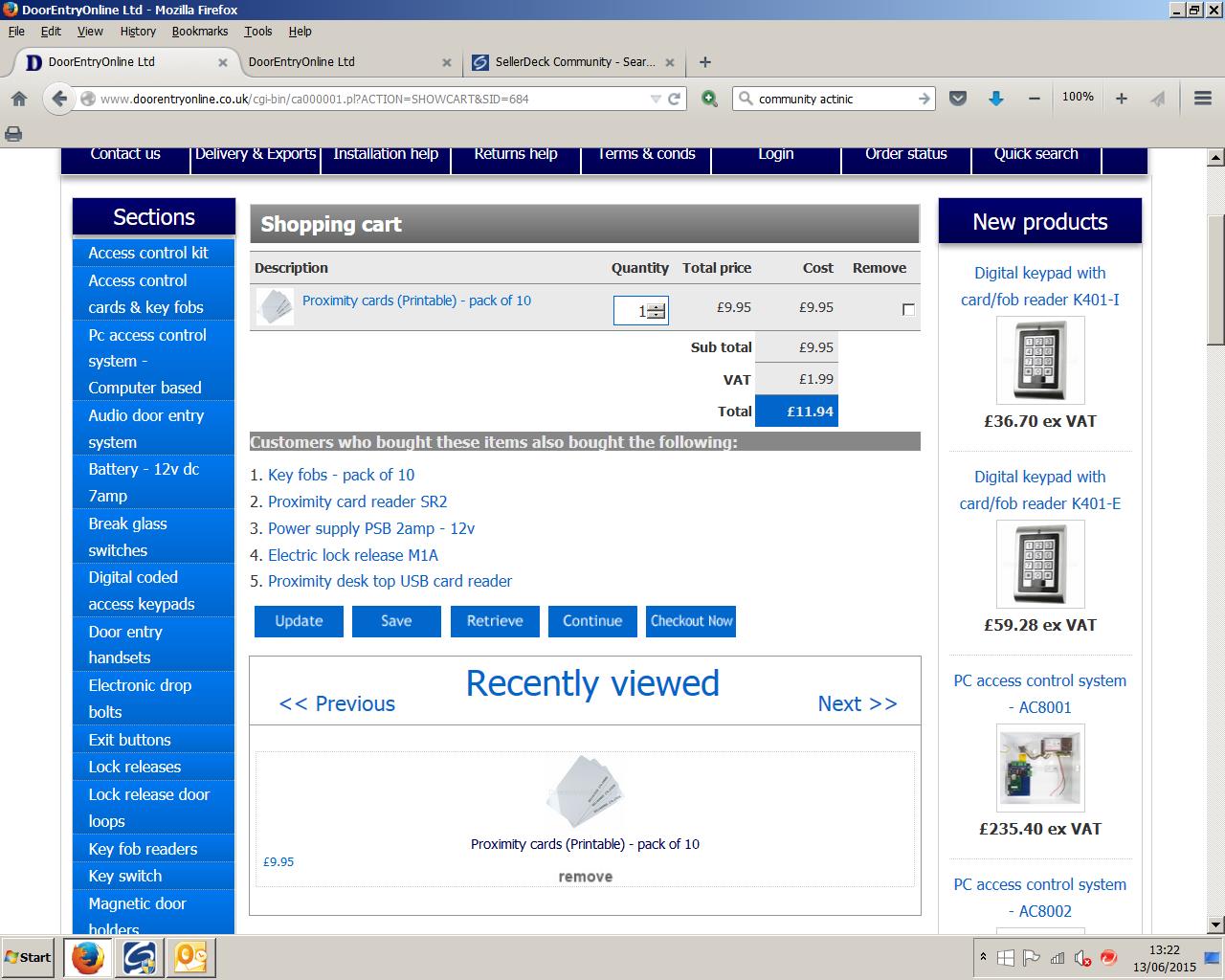Image resolution: width=1225 pixels, height=980 pixels.
Task: Open Key fobs - pack of 10 link
Action: 341,475
